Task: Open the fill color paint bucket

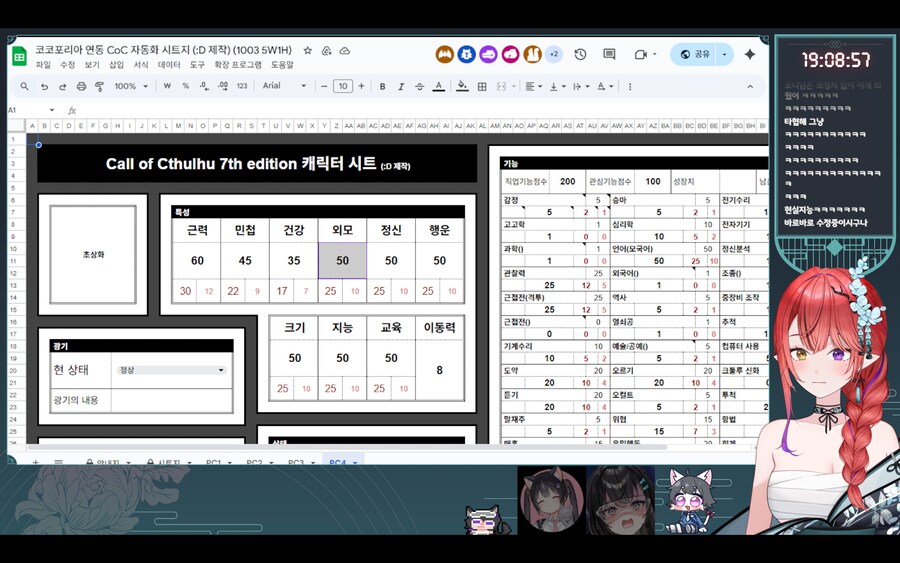Action: click(x=462, y=86)
